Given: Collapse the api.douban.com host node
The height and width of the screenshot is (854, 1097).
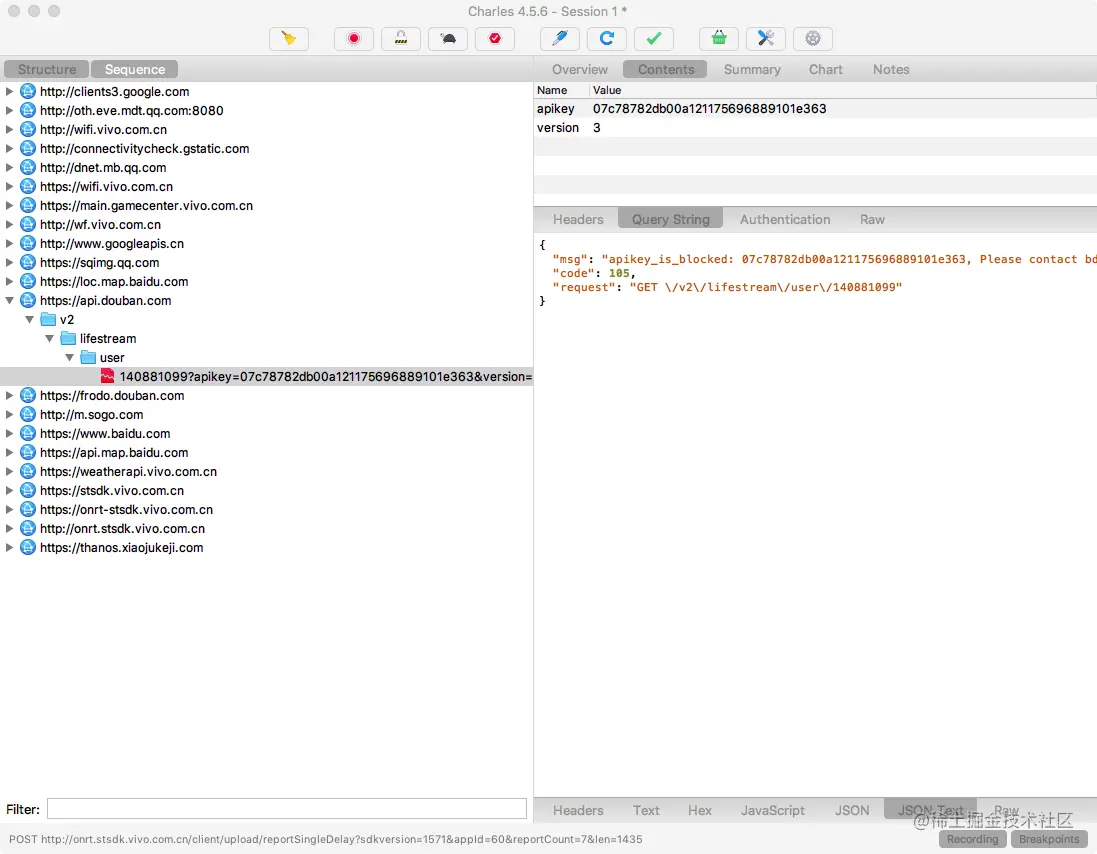Looking at the screenshot, I should click(9, 300).
